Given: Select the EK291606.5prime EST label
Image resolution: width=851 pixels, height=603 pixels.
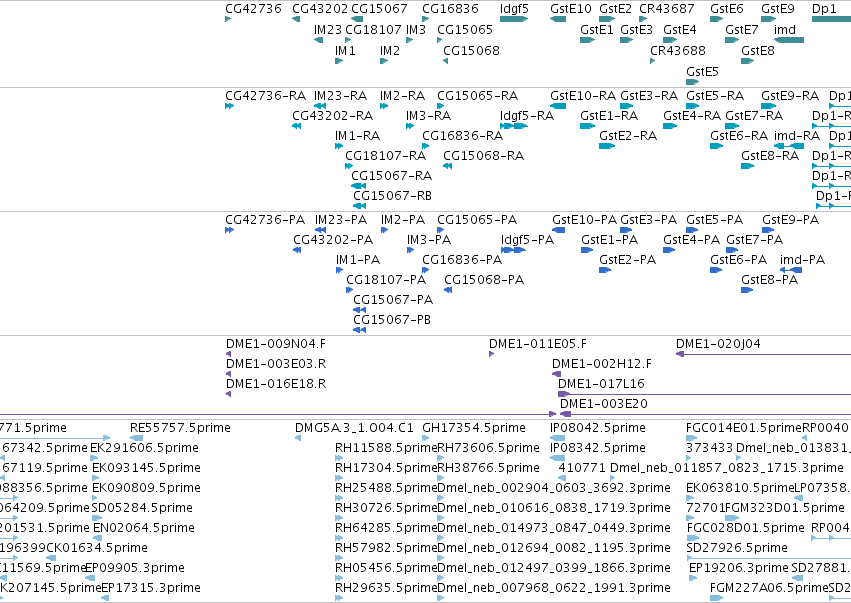Looking at the screenshot, I should click(144, 448).
